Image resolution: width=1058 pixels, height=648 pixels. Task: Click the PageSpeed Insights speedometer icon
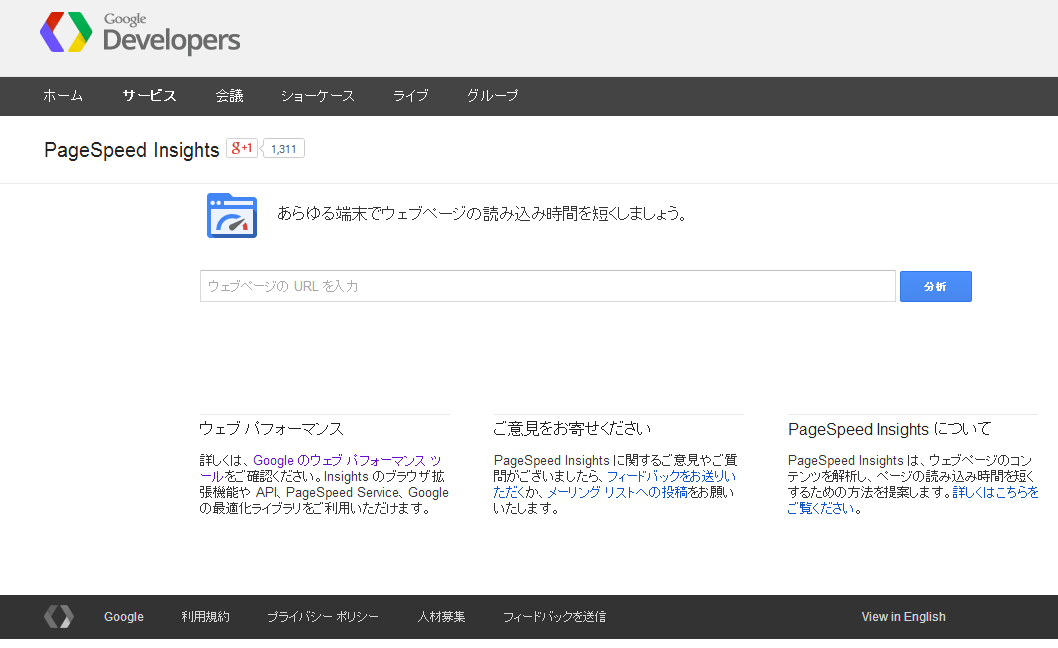232,215
